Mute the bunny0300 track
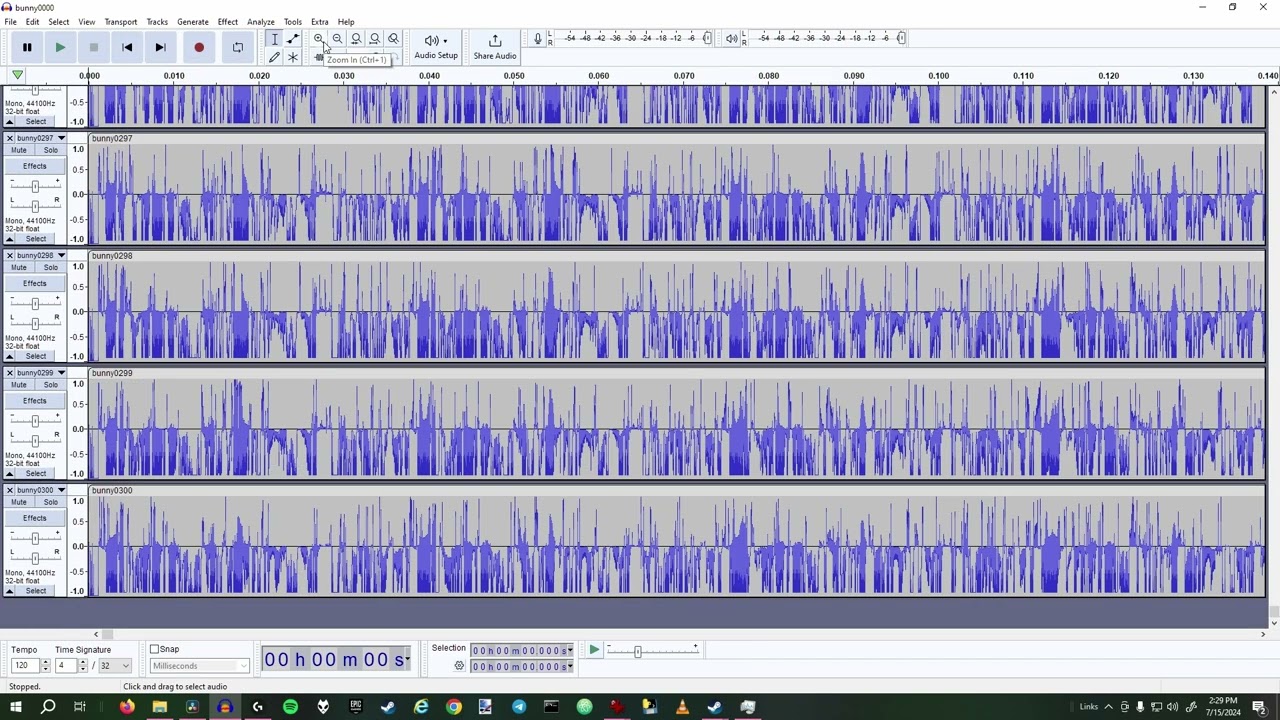Screen dimensions: 1280x720 point(19,502)
